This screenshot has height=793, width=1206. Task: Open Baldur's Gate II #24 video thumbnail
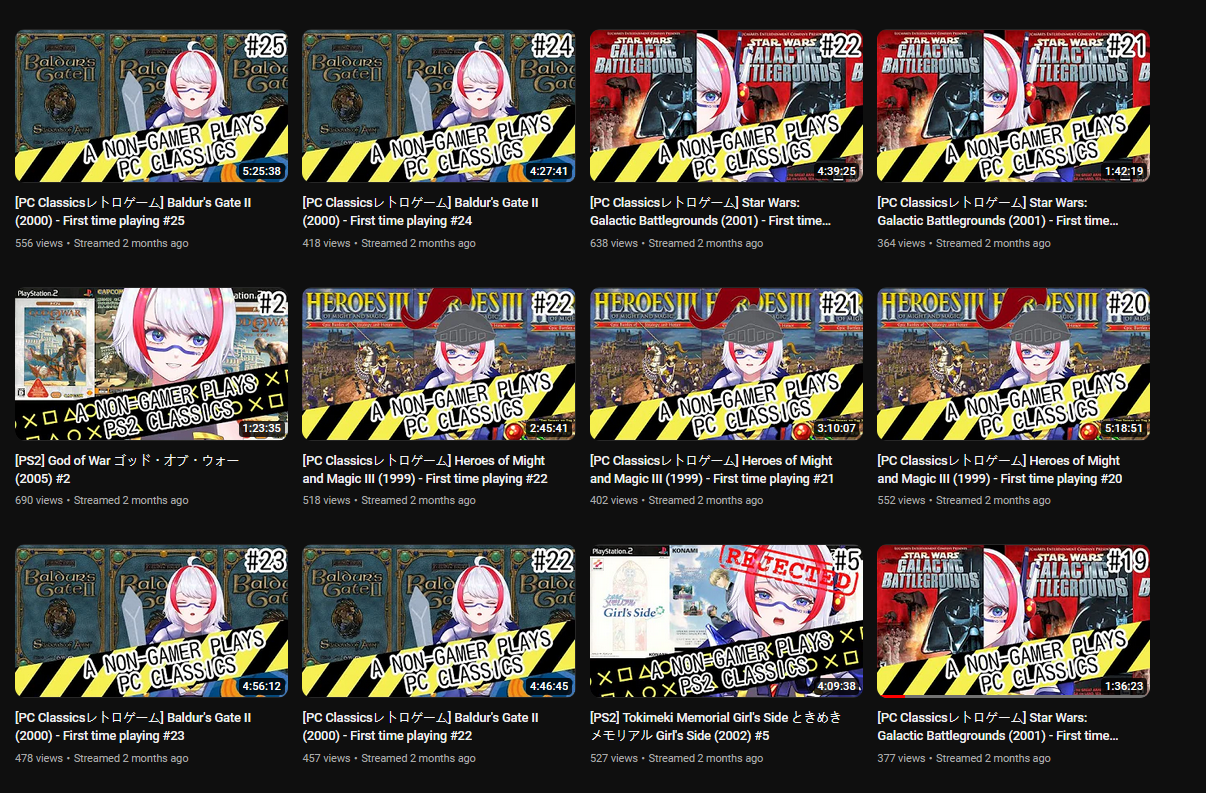click(438, 105)
